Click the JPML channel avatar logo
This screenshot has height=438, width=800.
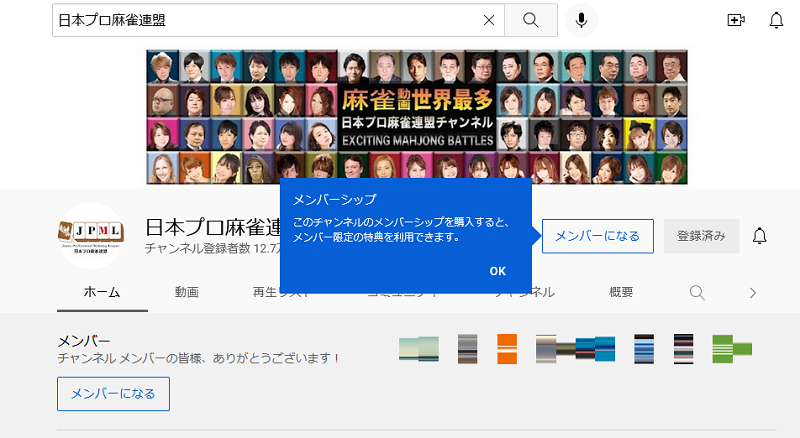(91, 236)
